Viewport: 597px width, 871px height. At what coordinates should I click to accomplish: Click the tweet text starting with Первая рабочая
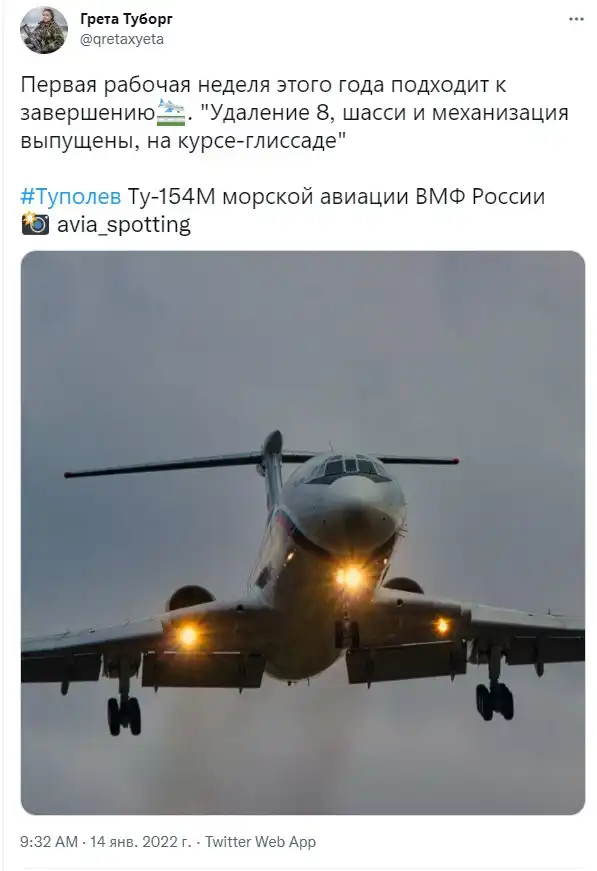(x=294, y=113)
